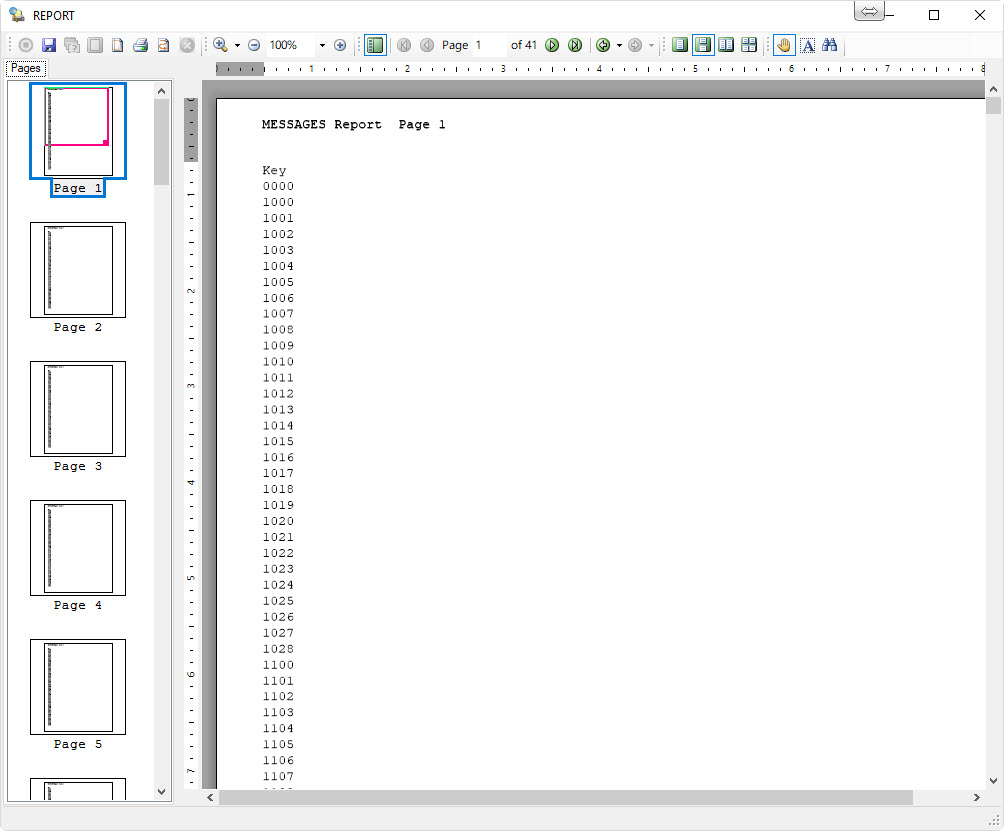Viewport: 1004px width, 831px height.
Task: Navigate back with green left arrow
Action: (603, 45)
